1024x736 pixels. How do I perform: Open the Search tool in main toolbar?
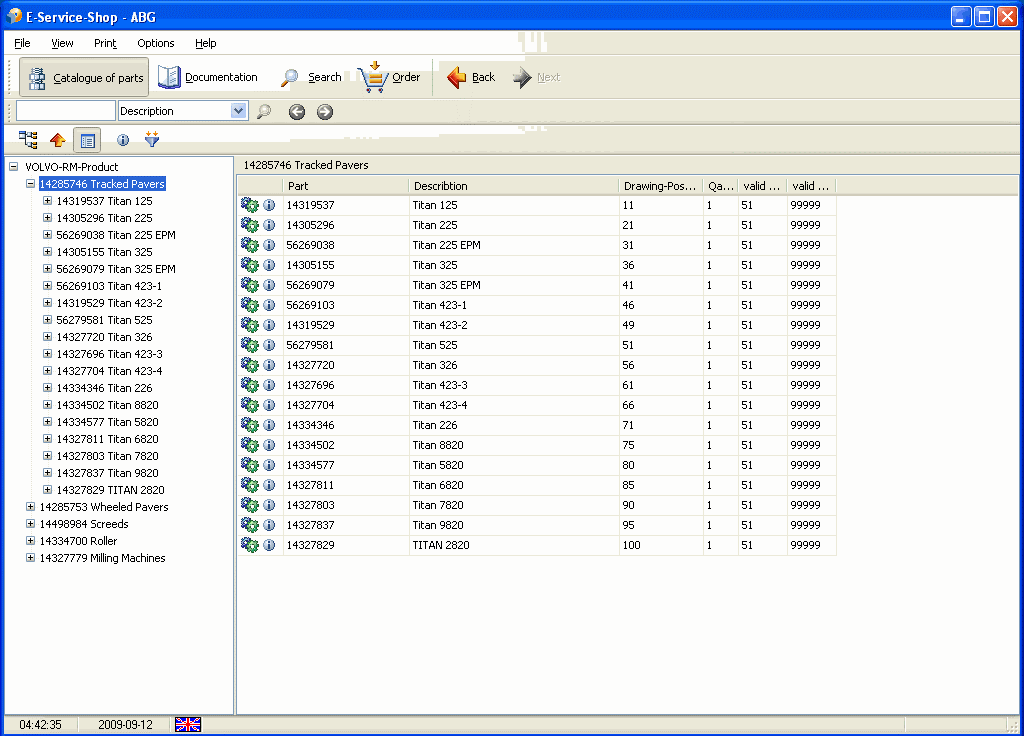pos(312,77)
